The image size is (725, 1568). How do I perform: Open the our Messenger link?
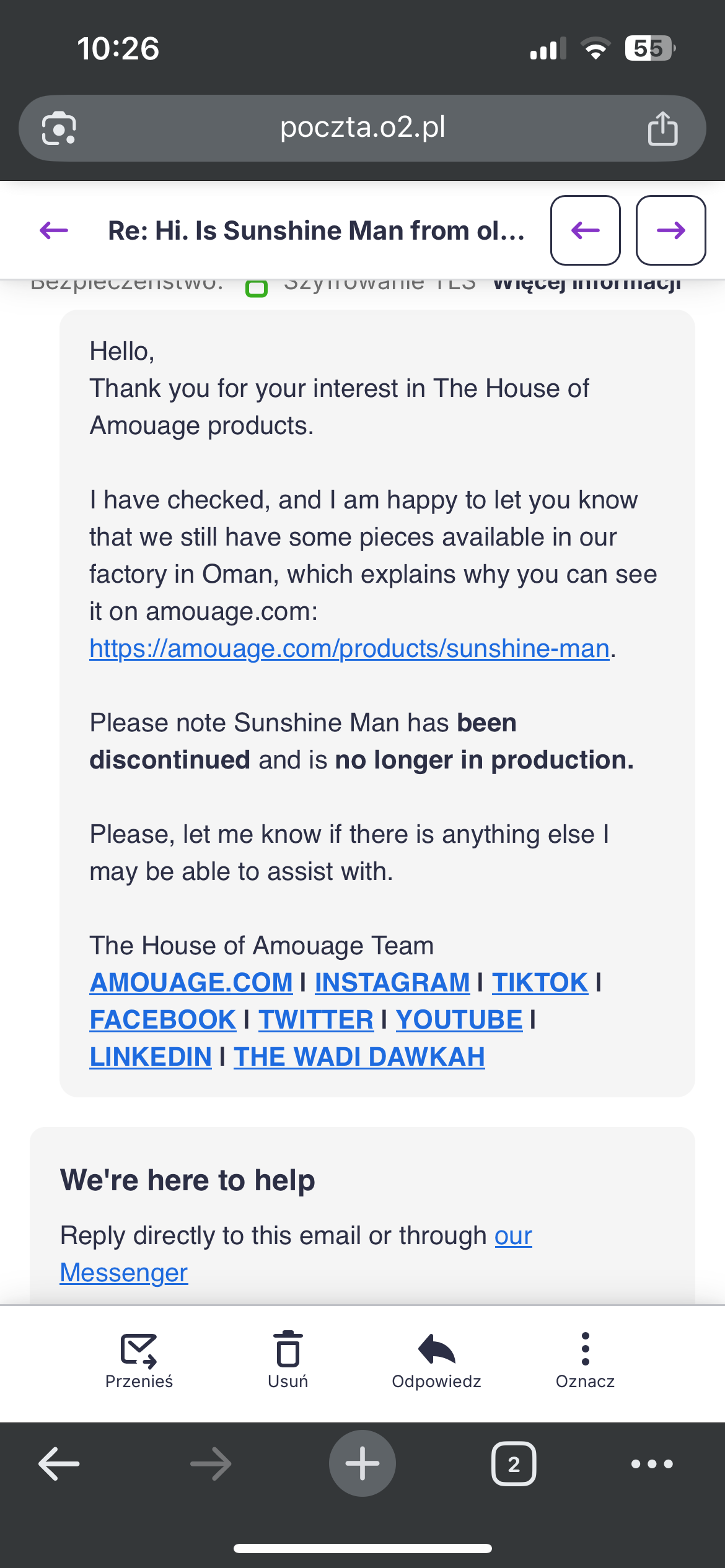124,1273
